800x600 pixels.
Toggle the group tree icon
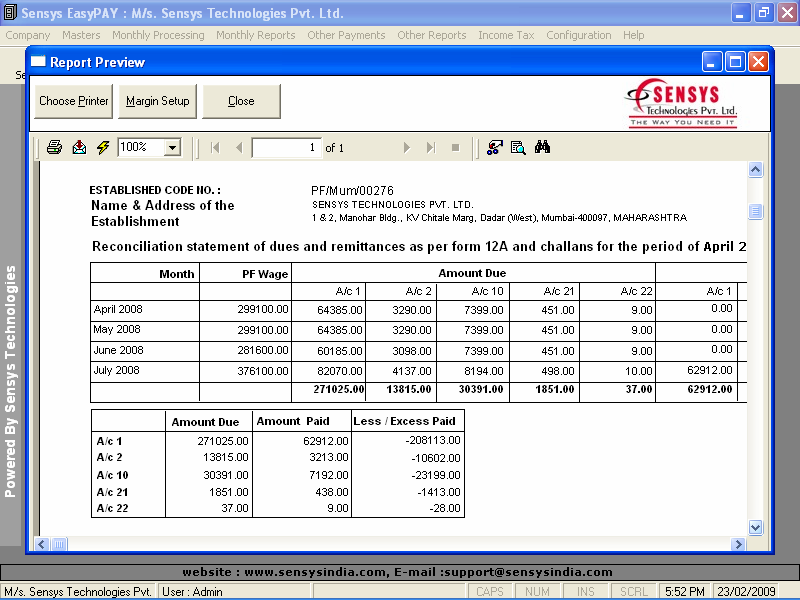pos(494,147)
